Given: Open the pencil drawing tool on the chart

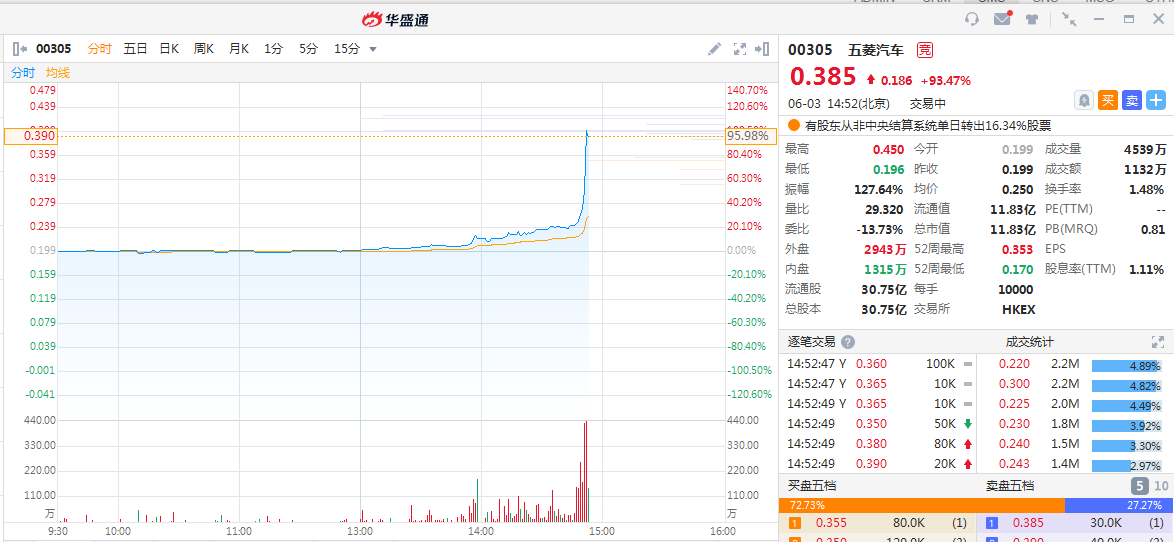Looking at the screenshot, I should click(x=714, y=49).
